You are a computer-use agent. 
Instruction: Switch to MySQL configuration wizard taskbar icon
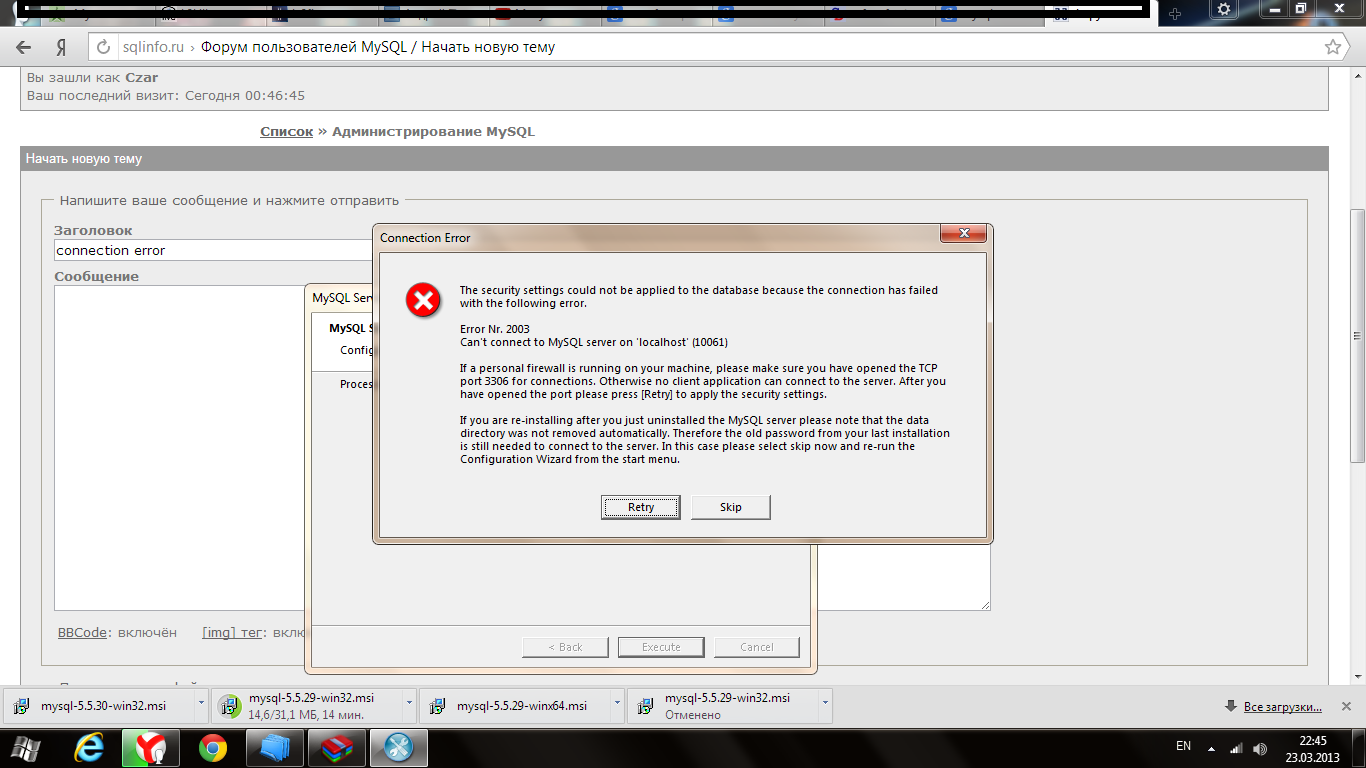pyautogui.click(x=398, y=747)
